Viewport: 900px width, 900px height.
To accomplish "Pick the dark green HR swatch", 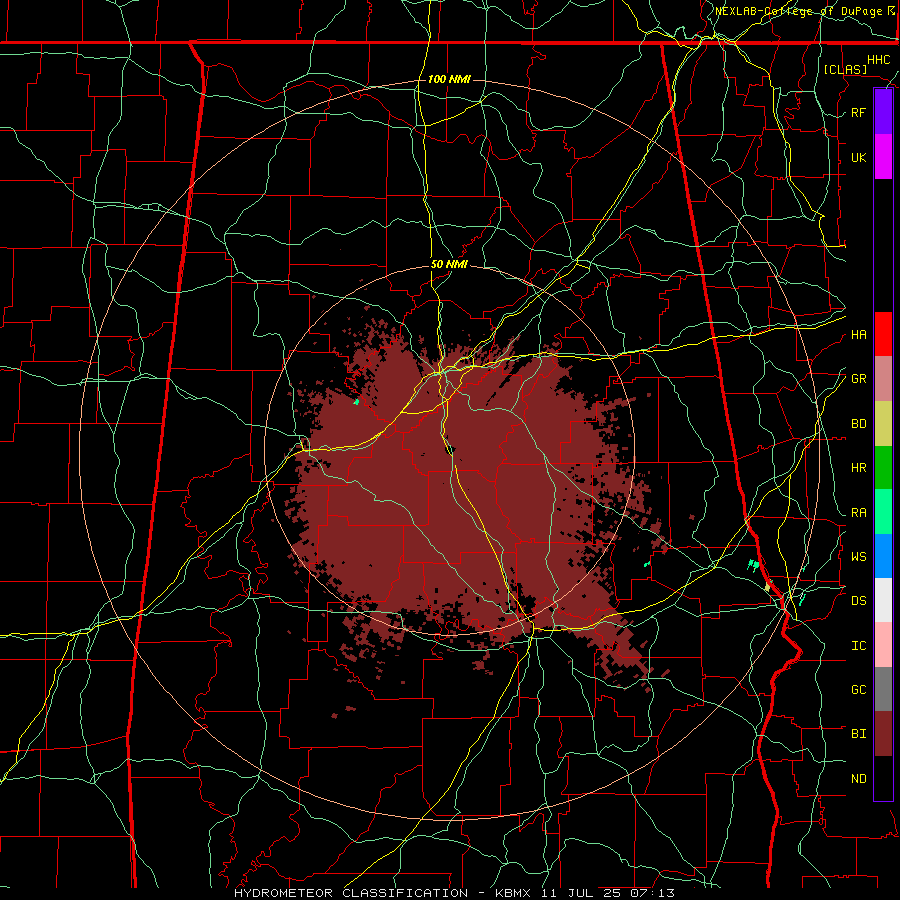I will tap(883, 467).
